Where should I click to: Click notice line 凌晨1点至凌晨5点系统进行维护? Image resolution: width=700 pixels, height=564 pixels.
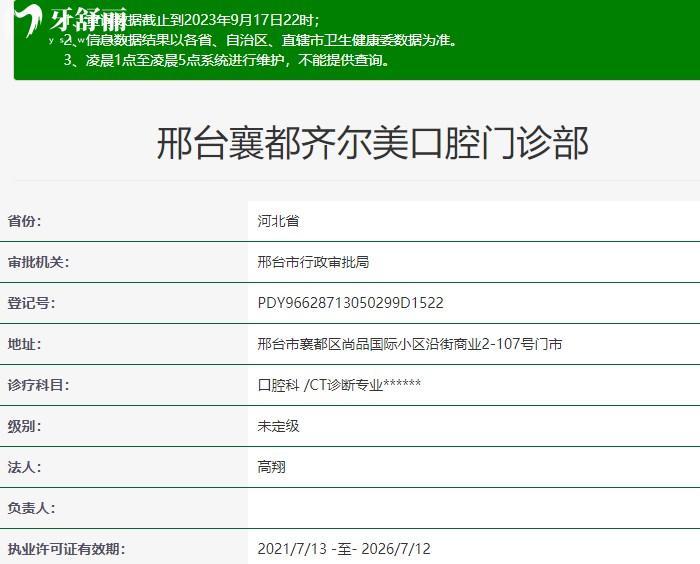(227, 60)
